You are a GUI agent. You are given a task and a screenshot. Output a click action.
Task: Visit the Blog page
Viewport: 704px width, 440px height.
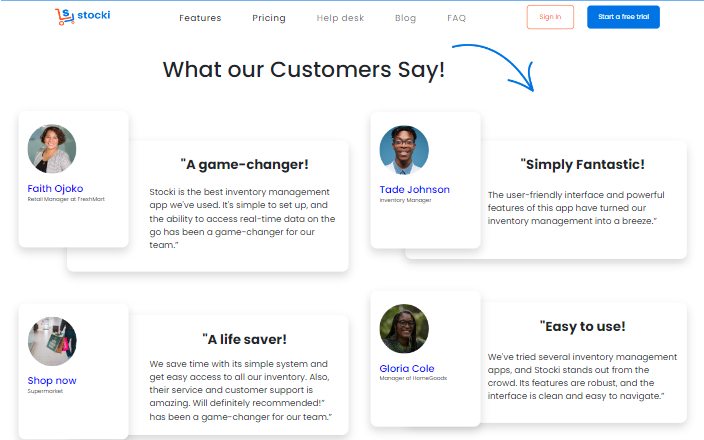click(x=405, y=18)
